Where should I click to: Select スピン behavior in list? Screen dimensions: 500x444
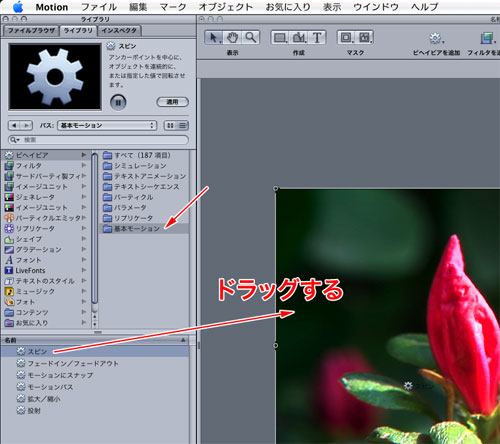click(x=95, y=351)
